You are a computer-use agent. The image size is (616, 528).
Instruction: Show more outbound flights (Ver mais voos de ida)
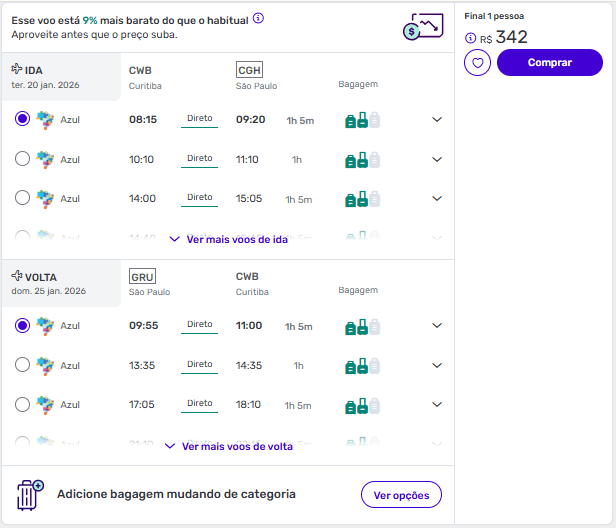229,240
